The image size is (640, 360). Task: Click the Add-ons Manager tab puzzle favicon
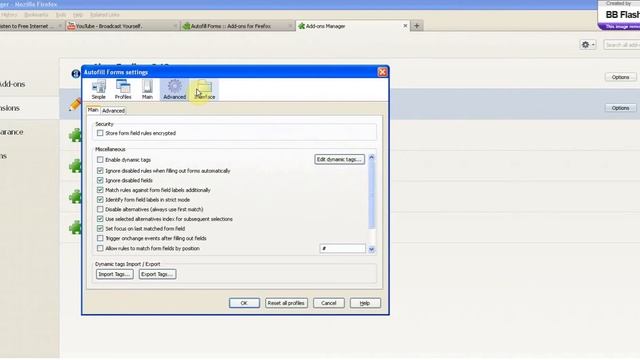click(302, 26)
